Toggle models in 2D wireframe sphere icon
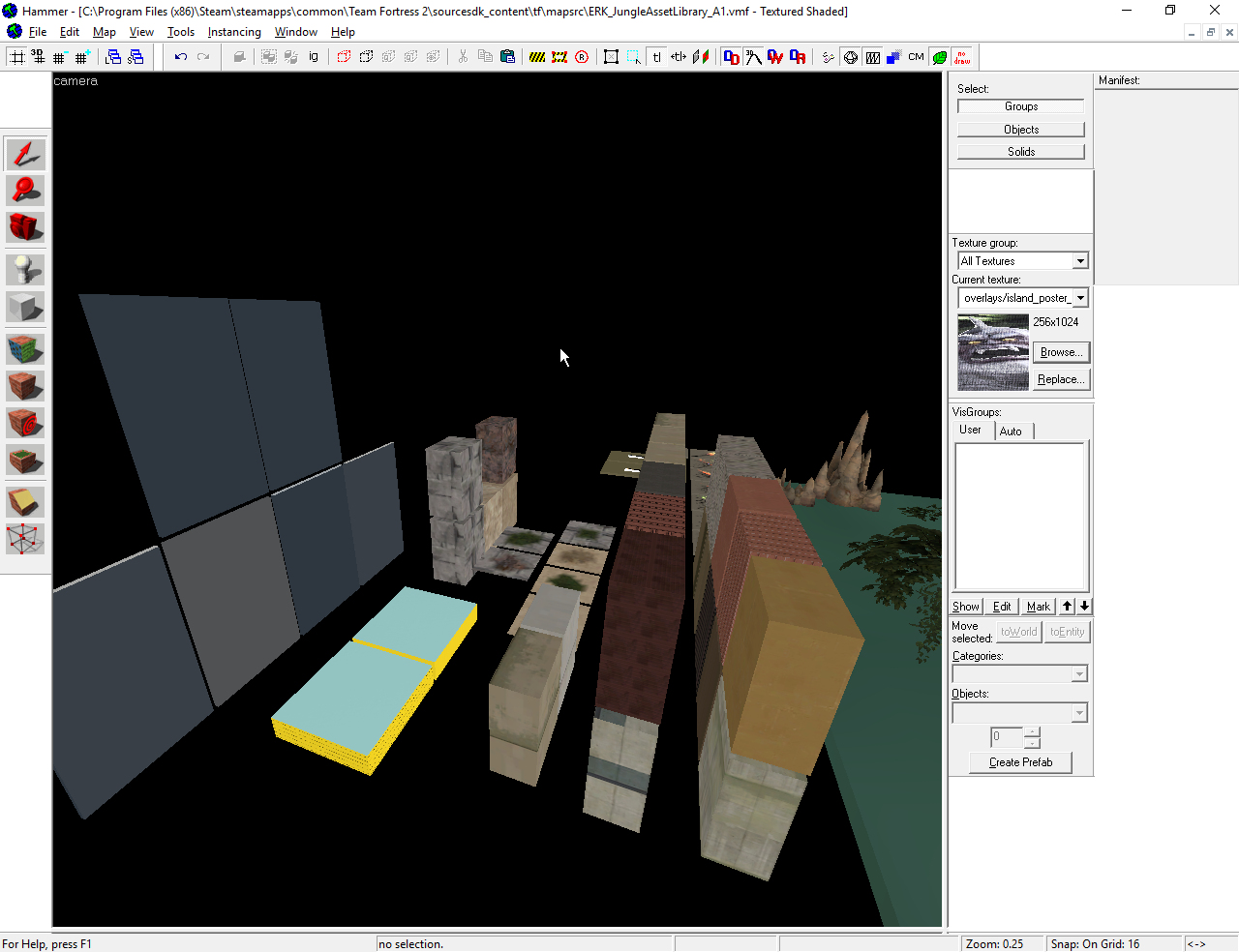The width and height of the screenshot is (1239, 952). (x=850, y=57)
